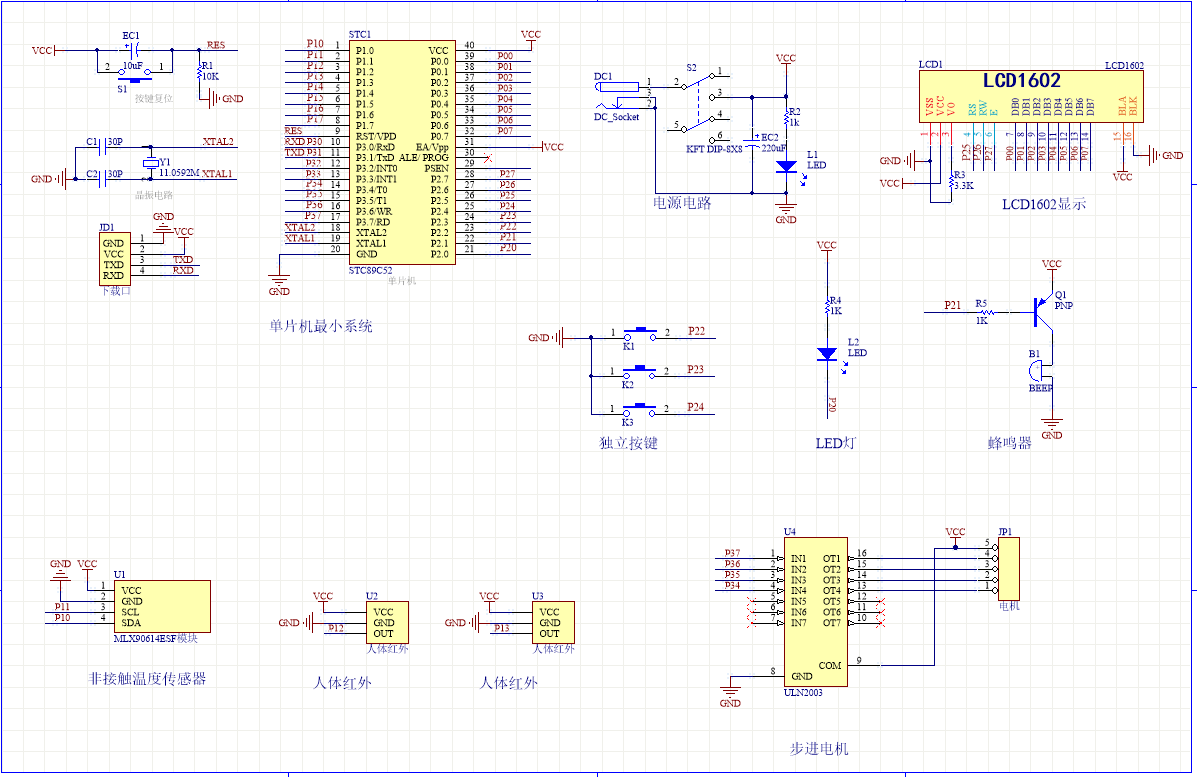Image resolution: width=1197 pixels, height=777 pixels.
Task: Click the reset switch S1 symbol
Action: [133, 75]
